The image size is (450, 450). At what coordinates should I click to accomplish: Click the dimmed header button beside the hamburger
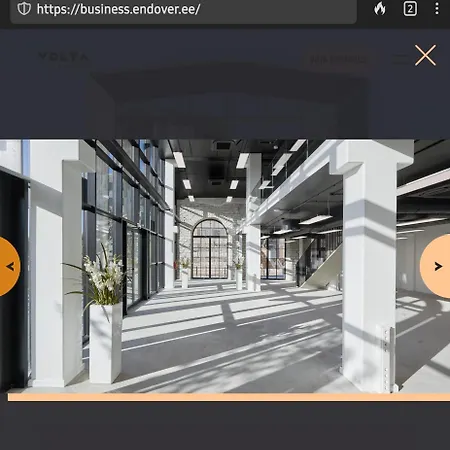click(x=339, y=60)
